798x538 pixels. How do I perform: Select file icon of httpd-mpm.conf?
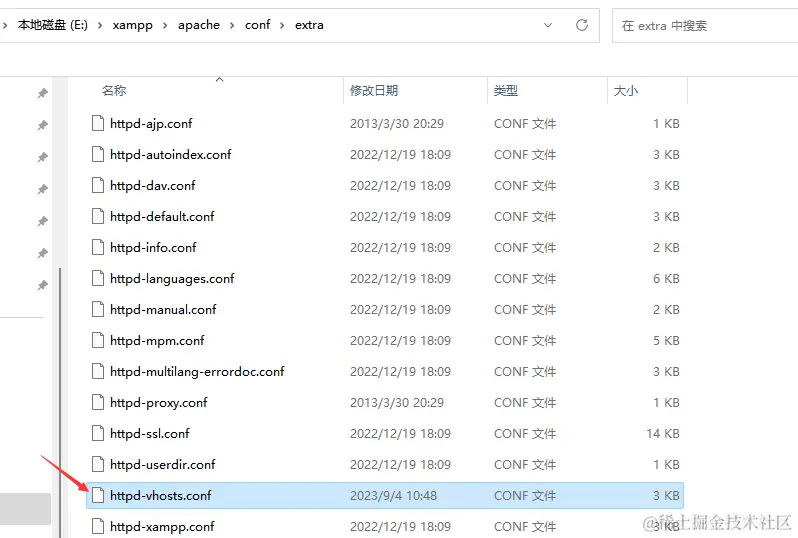pos(98,341)
